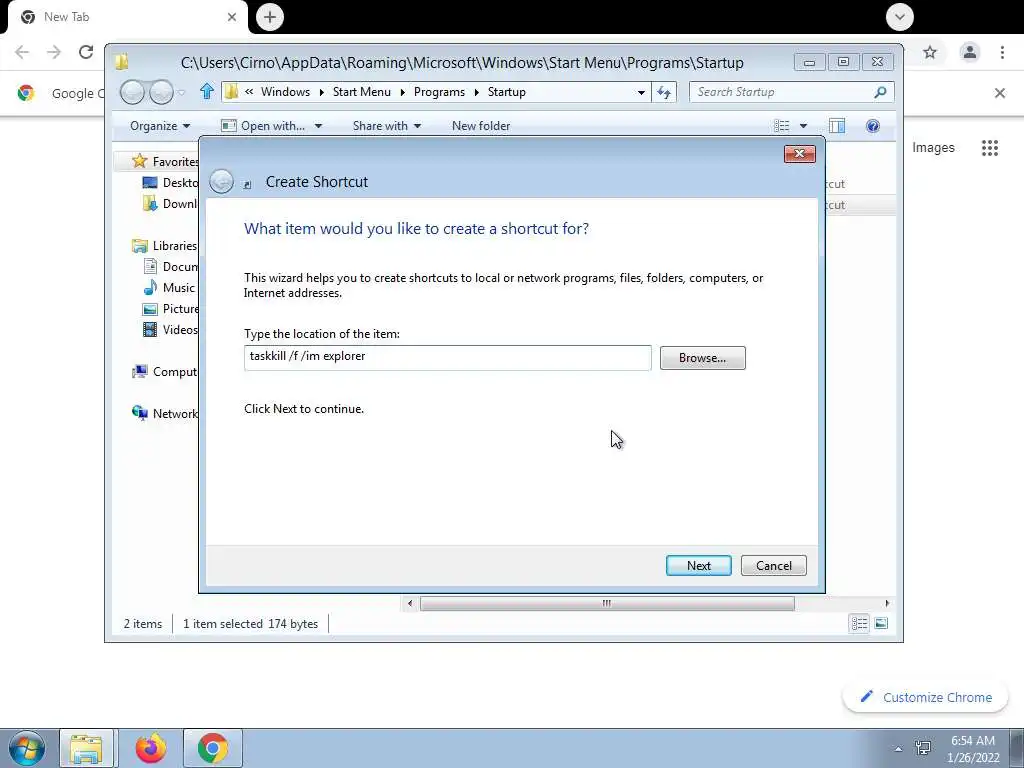The image size is (1024, 768).
Task: Switch to details view in status bar
Action: click(x=859, y=624)
